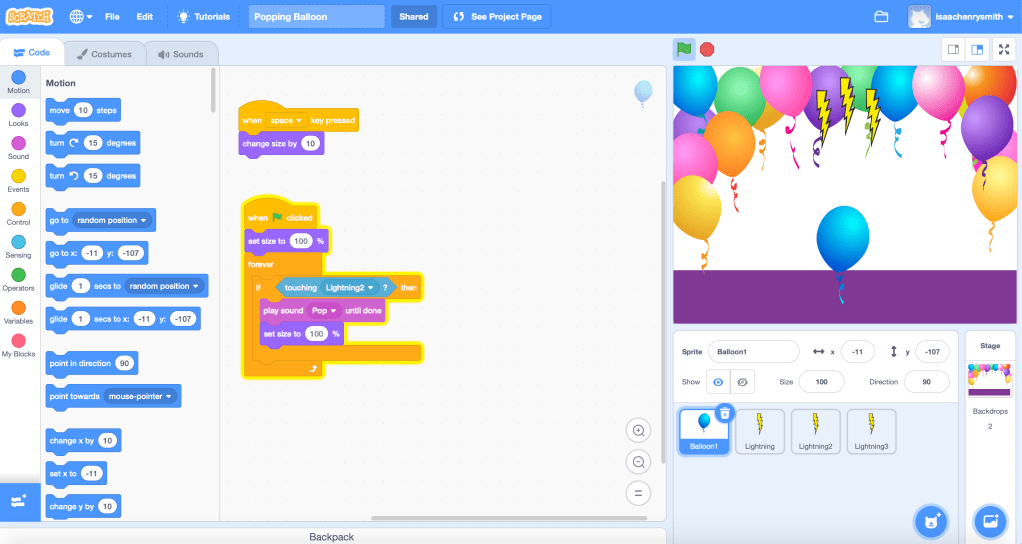Image resolution: width=1022 pixels, height=544 pixels.
Task: Zoom in on the code workspace
Action: pos(637,430)
